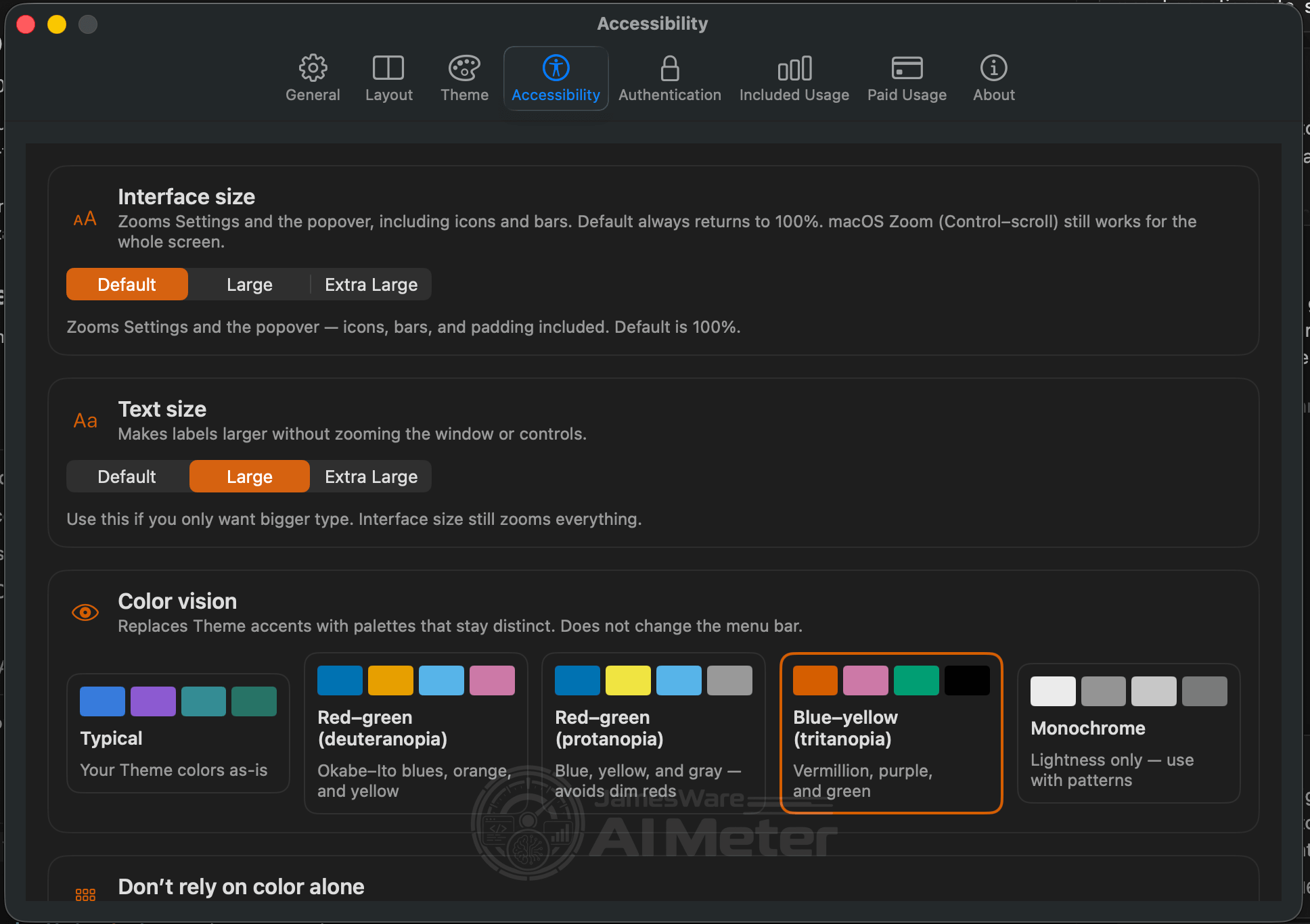Switch to the Included Usage tab label
Viewport: 1310px width, 924px height.
point(794,95)
